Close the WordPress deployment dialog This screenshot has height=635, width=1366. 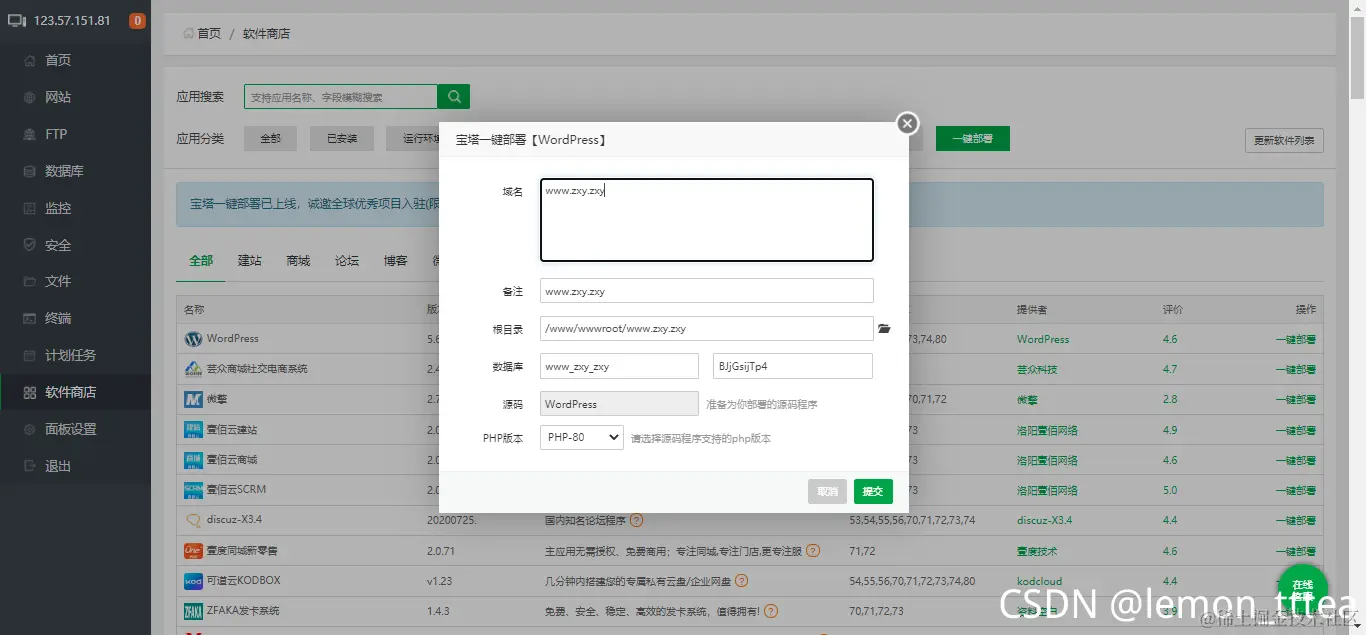(907, 123)
